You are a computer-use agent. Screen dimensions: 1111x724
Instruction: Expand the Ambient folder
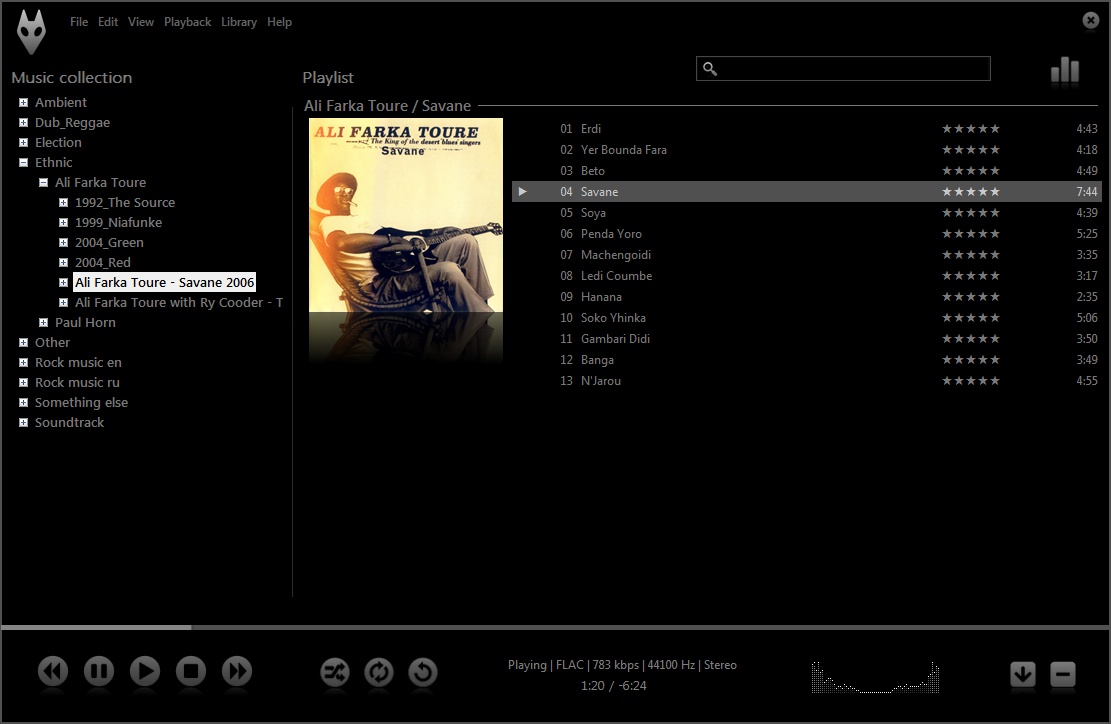coord(23,103)
